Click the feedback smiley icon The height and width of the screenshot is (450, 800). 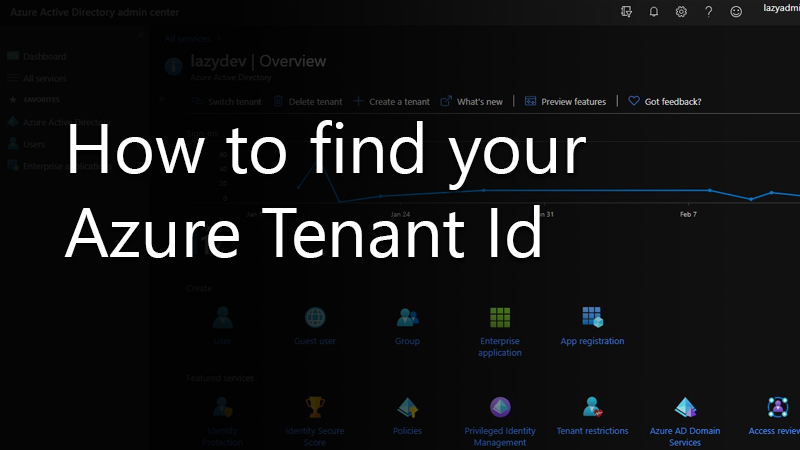coord(736,11)
